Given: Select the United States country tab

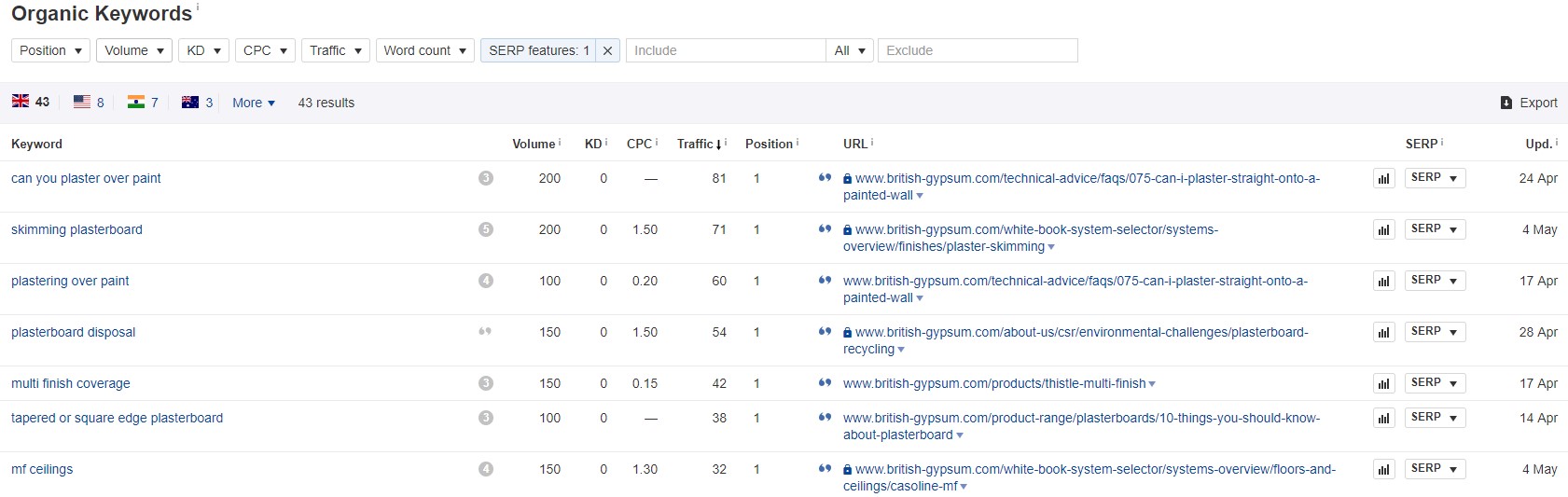Looking at the screenshot, I should click(x=89, y=103).
